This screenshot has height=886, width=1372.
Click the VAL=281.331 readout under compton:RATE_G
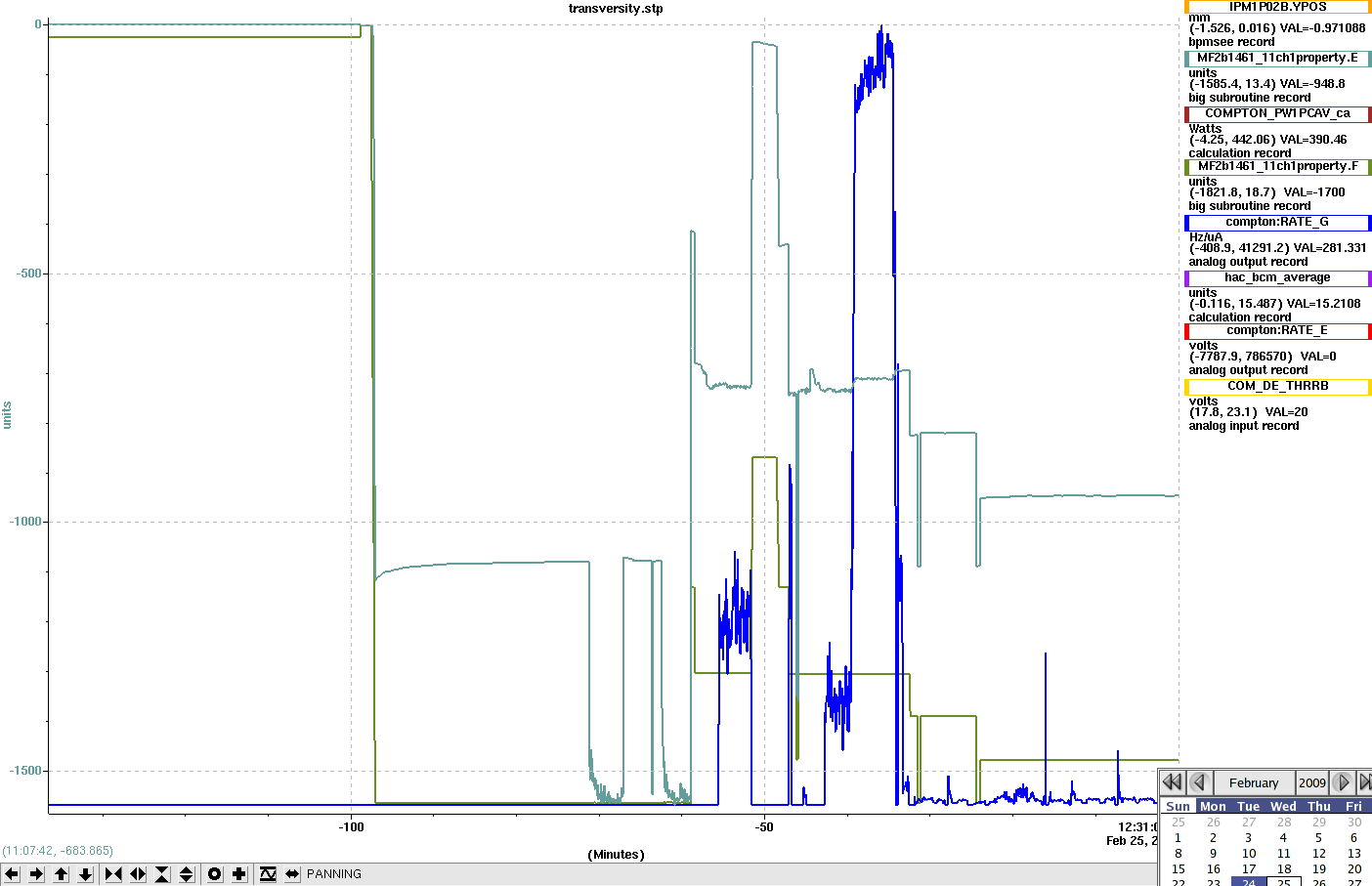(1330, 248)
